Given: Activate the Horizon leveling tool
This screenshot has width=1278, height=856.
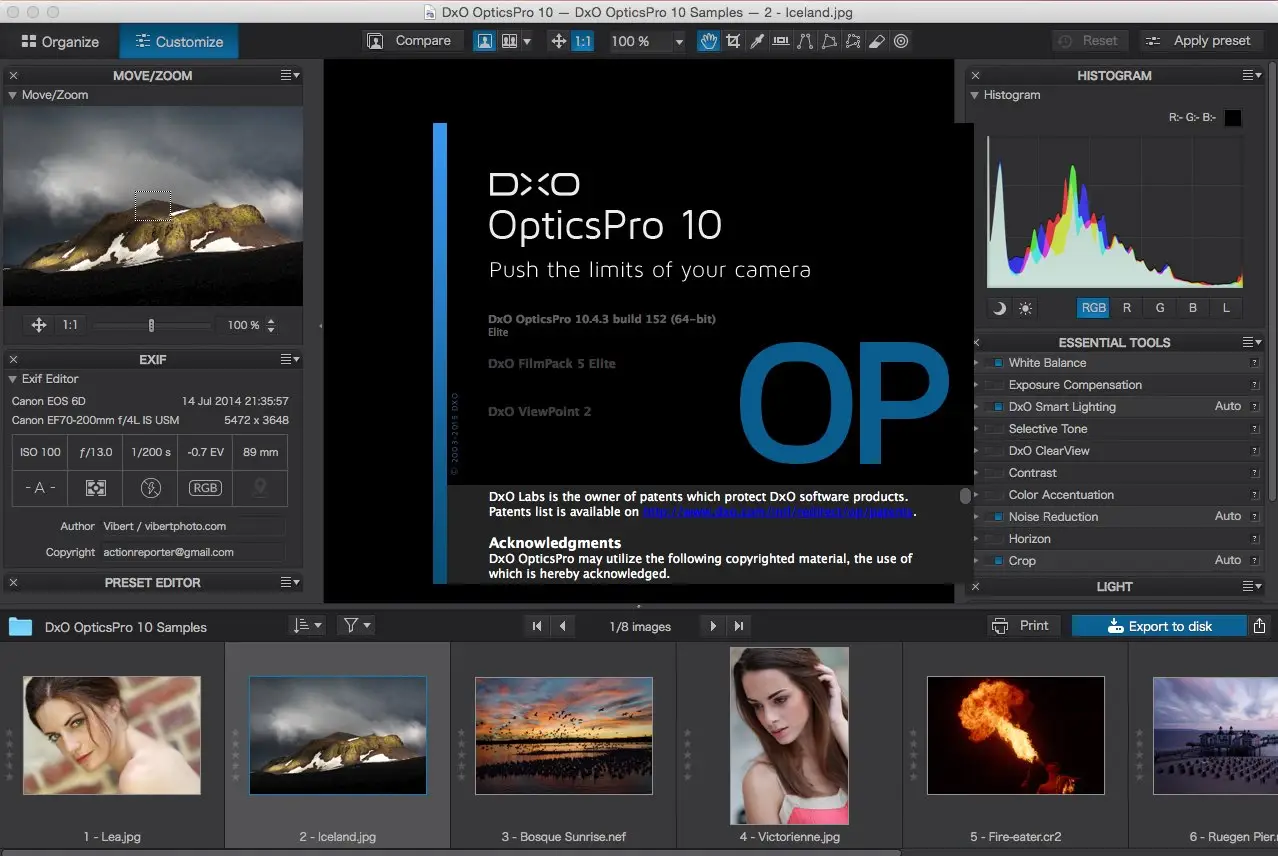Looking at the screenshot, I should coord(781,41).
